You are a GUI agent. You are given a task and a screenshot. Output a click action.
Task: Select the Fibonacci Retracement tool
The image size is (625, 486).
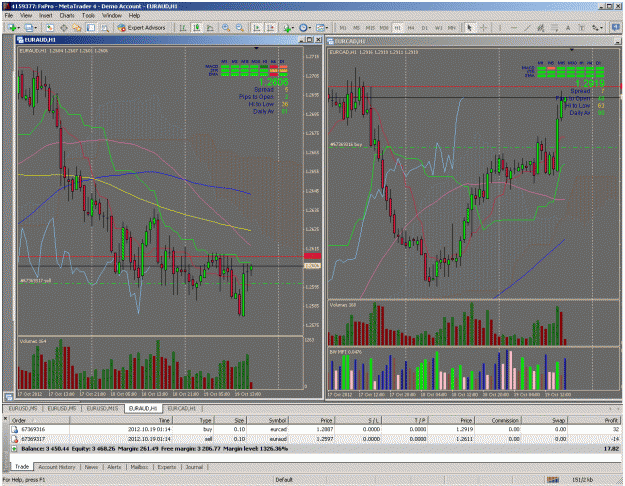(x=554, y=28)
